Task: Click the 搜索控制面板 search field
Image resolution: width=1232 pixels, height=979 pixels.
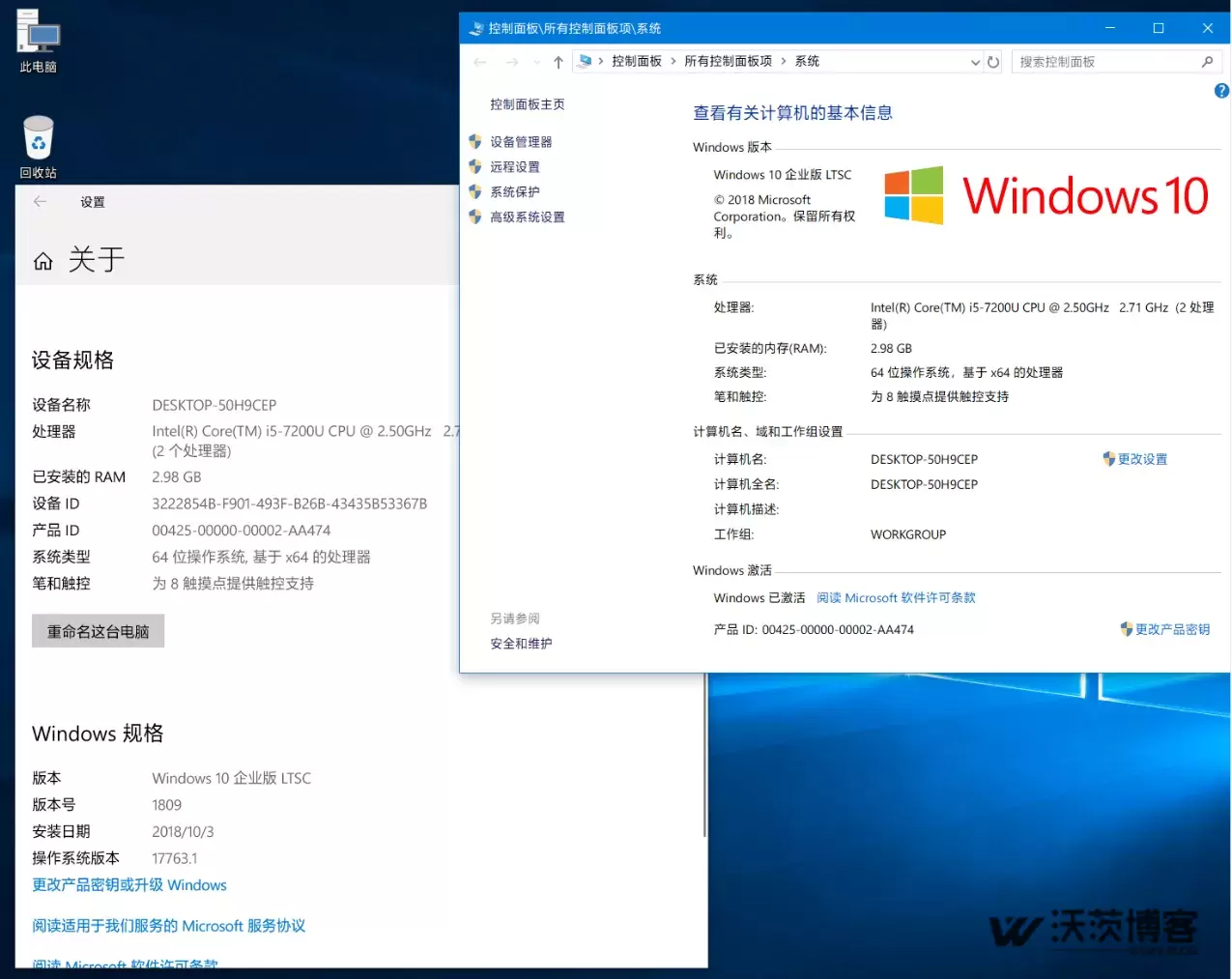Action: (x=1106, y=62)
